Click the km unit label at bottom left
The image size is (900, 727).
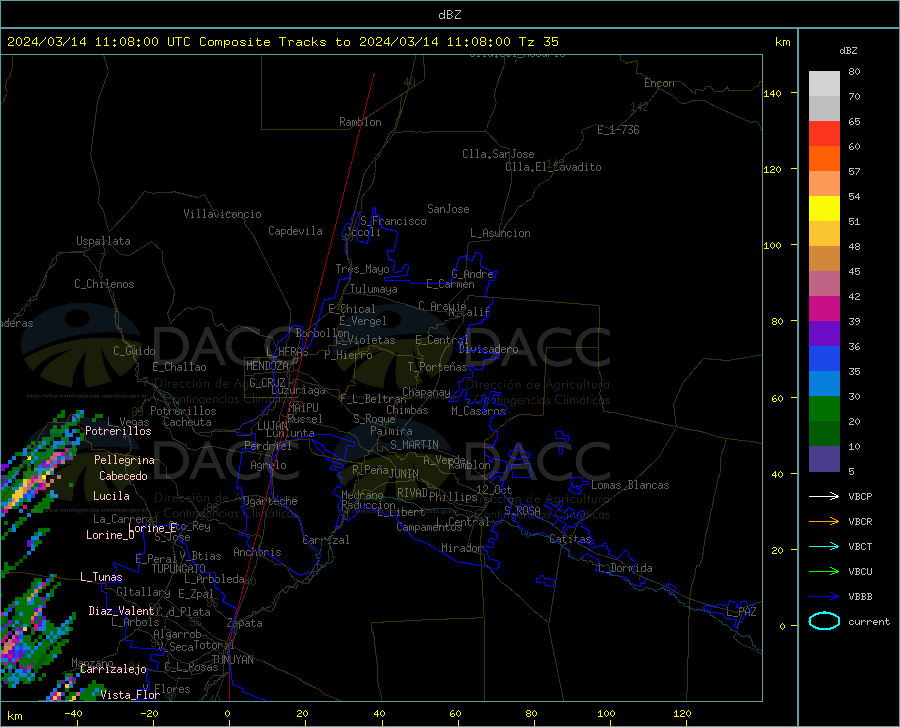pos(14,716)
